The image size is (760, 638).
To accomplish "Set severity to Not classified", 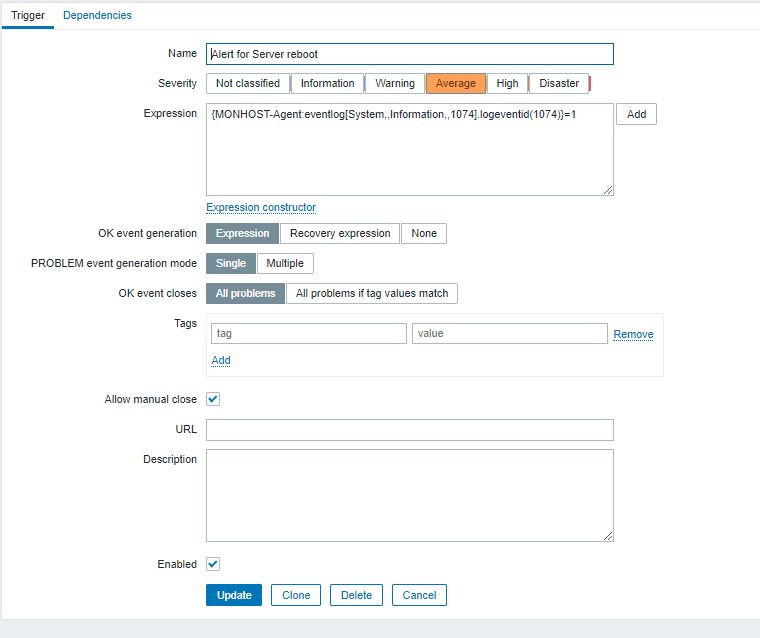I will [x=248, y=83].
